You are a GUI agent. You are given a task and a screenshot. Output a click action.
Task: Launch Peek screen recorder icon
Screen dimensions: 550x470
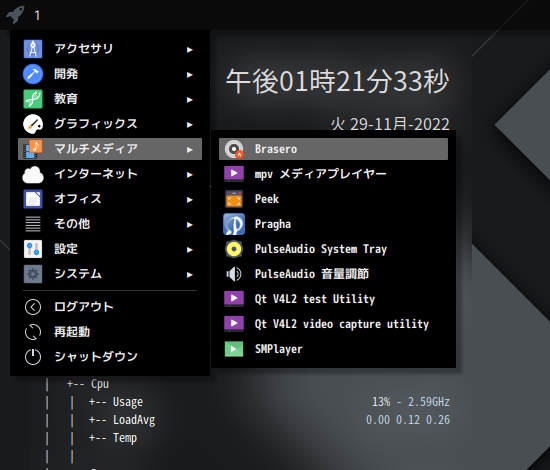tap(234, 199)
